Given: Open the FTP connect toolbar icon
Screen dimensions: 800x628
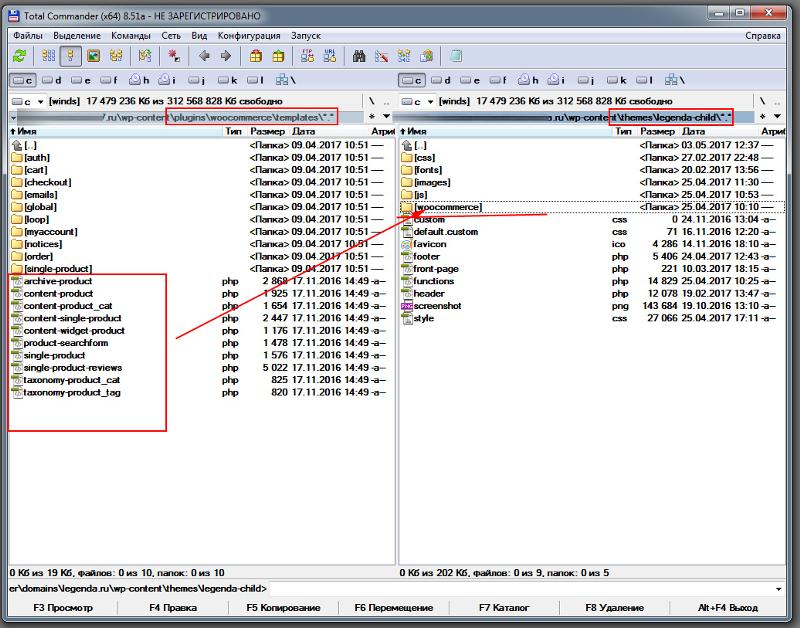Looking at the screenshot, I should point(306,56).
